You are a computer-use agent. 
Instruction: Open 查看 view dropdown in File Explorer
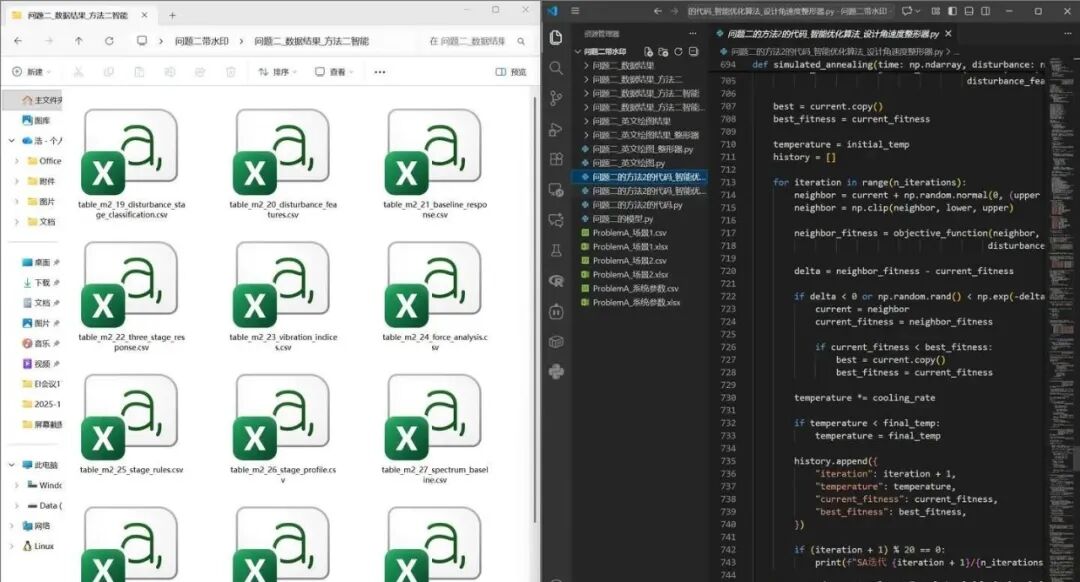(334, 72)
